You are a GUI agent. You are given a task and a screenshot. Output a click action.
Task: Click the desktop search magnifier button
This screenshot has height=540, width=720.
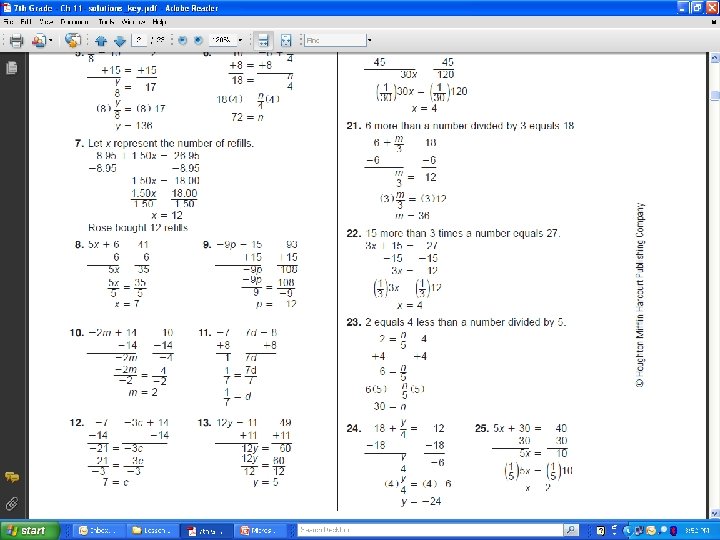pyautogui.click(x=571, y=530)
